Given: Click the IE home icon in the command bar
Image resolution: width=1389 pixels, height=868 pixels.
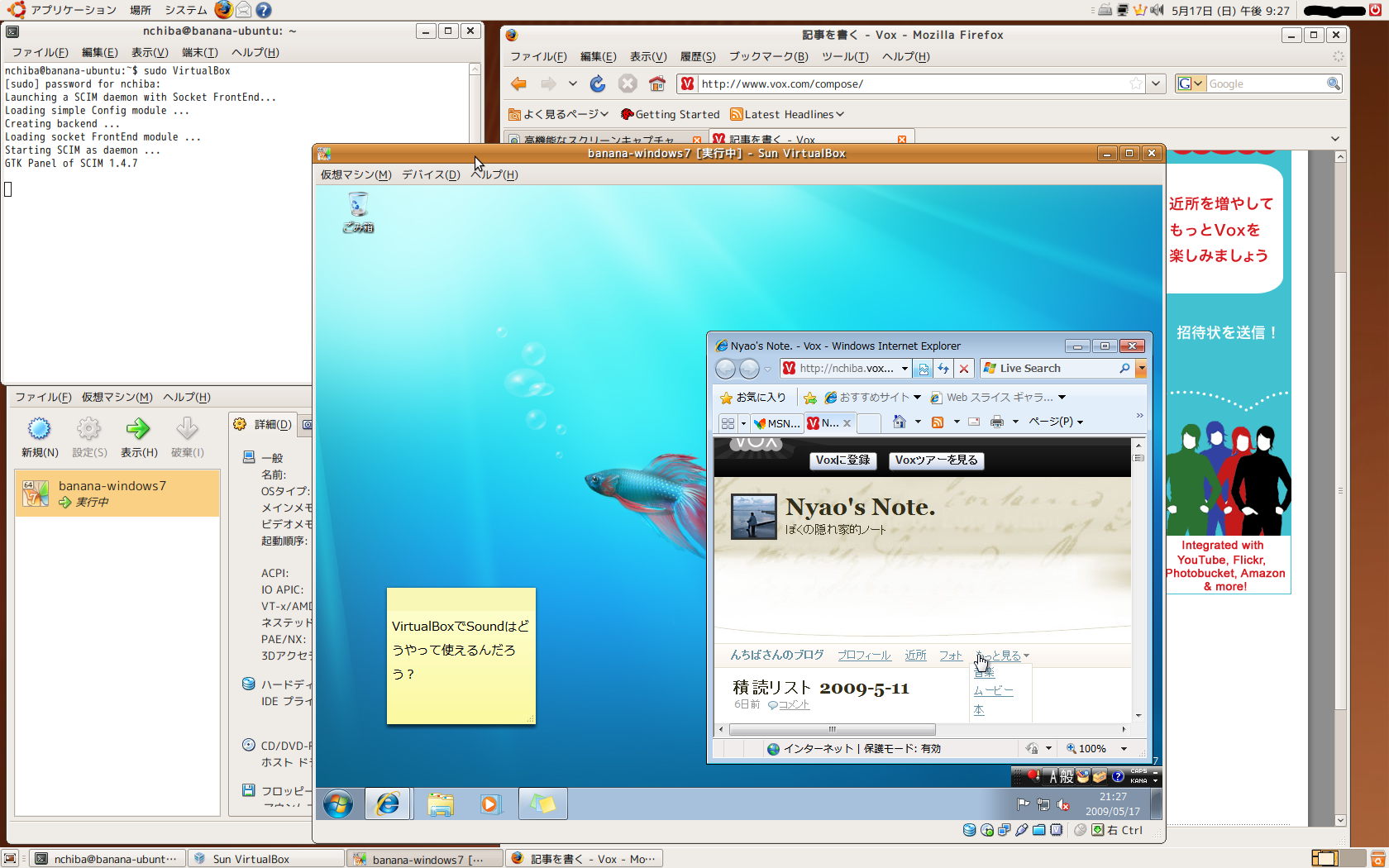Looking at the screenshot, I should [x=900, y=422].
